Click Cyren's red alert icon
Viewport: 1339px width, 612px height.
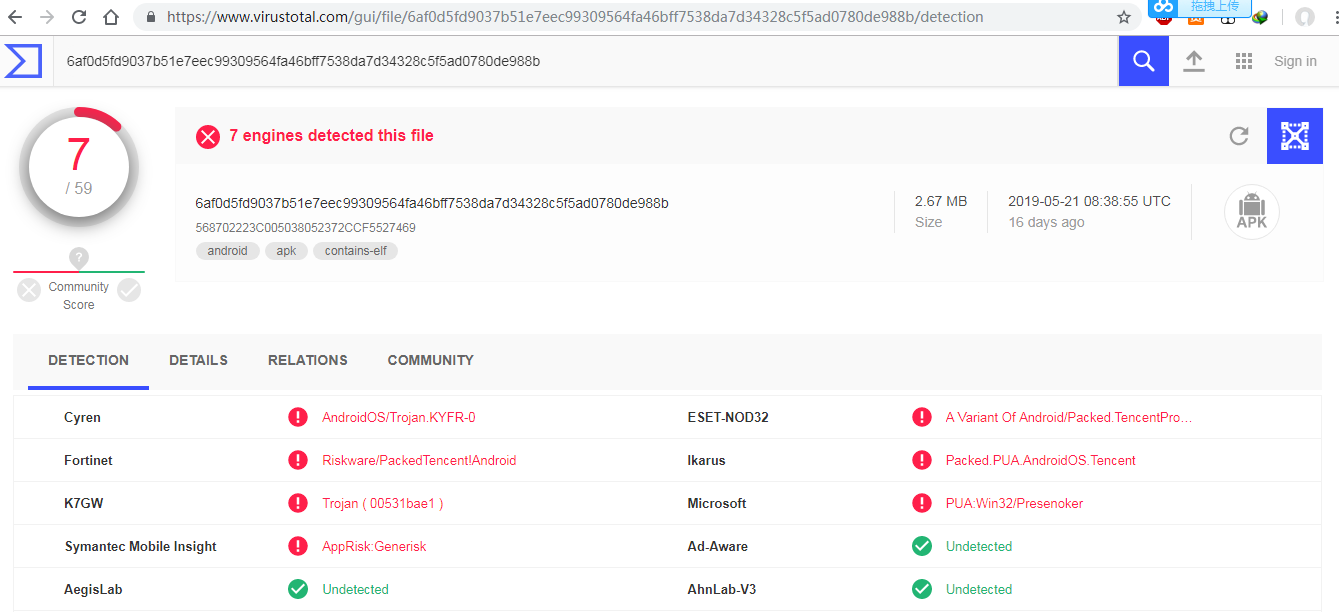297,417
